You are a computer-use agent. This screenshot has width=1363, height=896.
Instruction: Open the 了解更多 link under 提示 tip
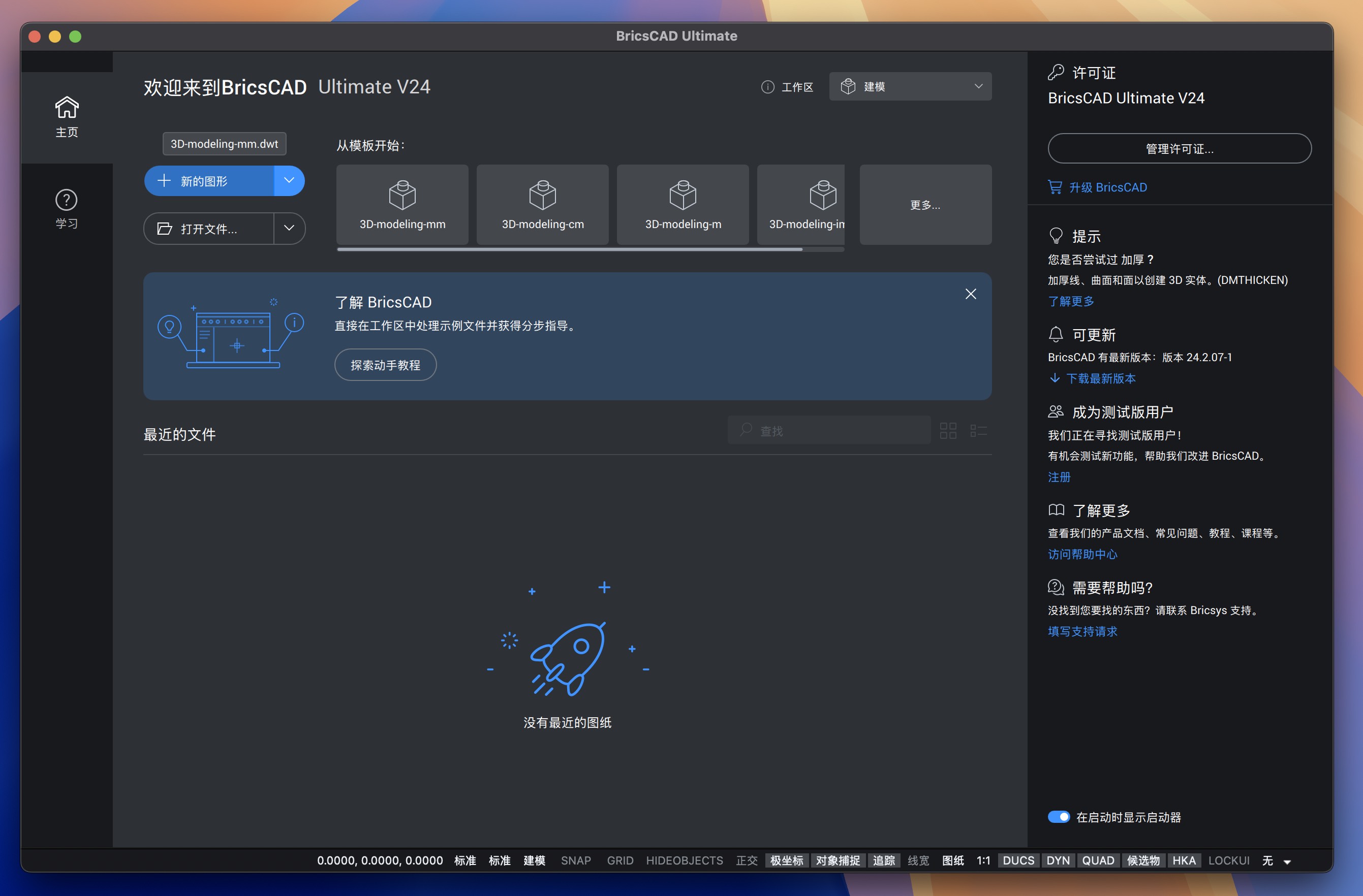(x=1070, y=301)
